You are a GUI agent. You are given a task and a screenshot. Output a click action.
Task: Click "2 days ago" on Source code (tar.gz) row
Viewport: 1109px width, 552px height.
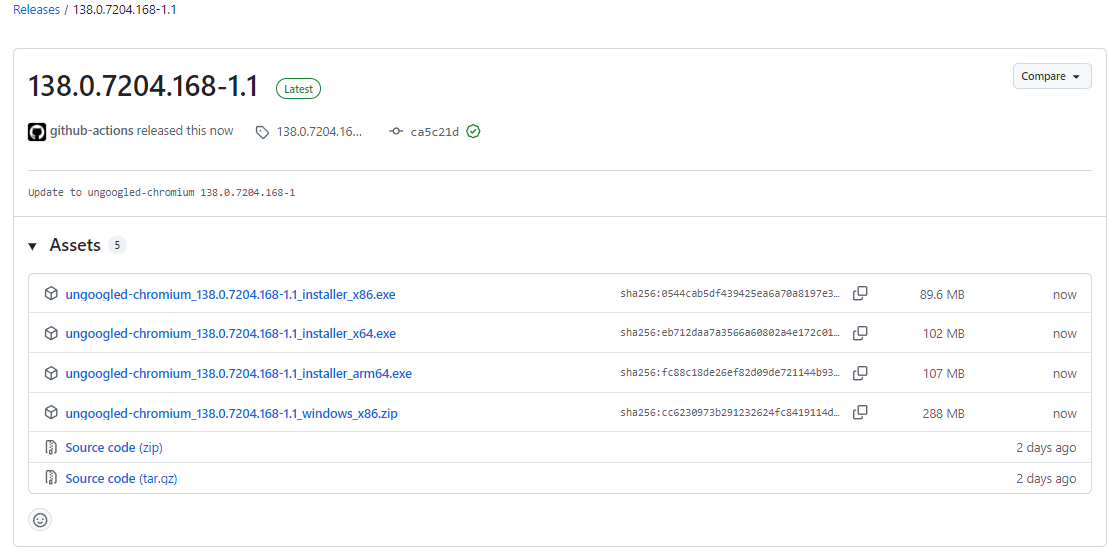(1046, 478)
